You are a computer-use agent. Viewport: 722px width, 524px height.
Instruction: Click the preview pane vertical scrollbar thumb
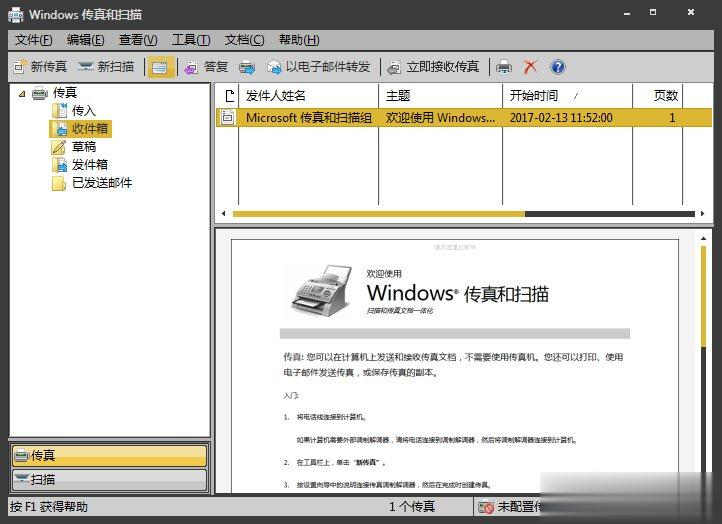[704, 297]
